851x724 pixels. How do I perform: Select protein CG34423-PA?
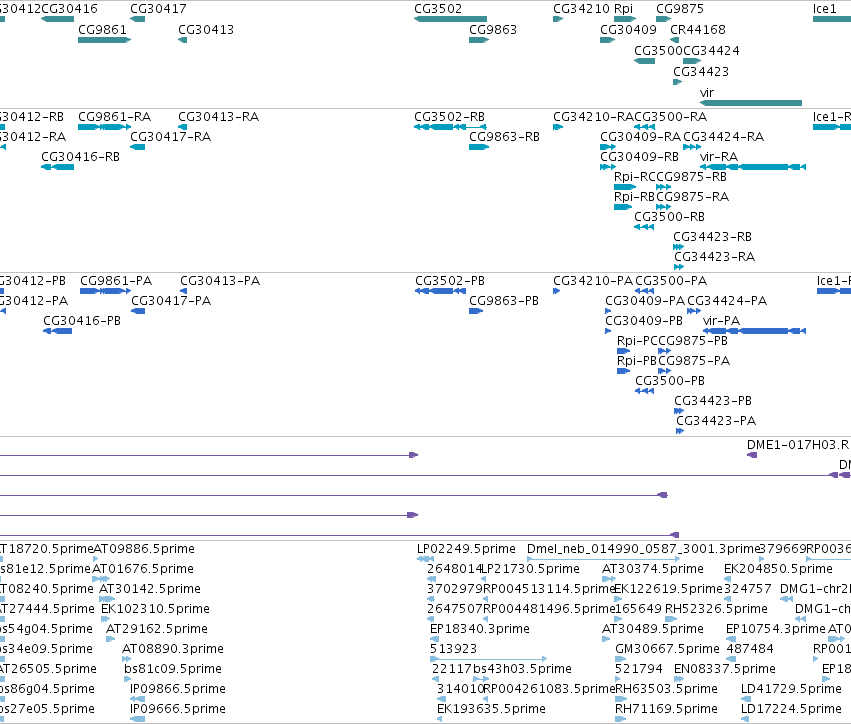coord(679,431)
